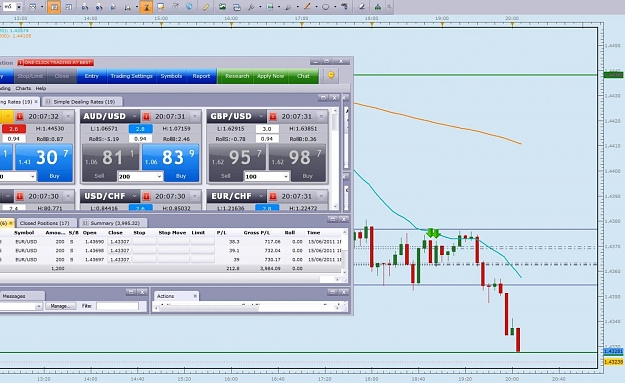
Task: Click the Entry button in trading toolbar
Action: (x=92, y=76)
